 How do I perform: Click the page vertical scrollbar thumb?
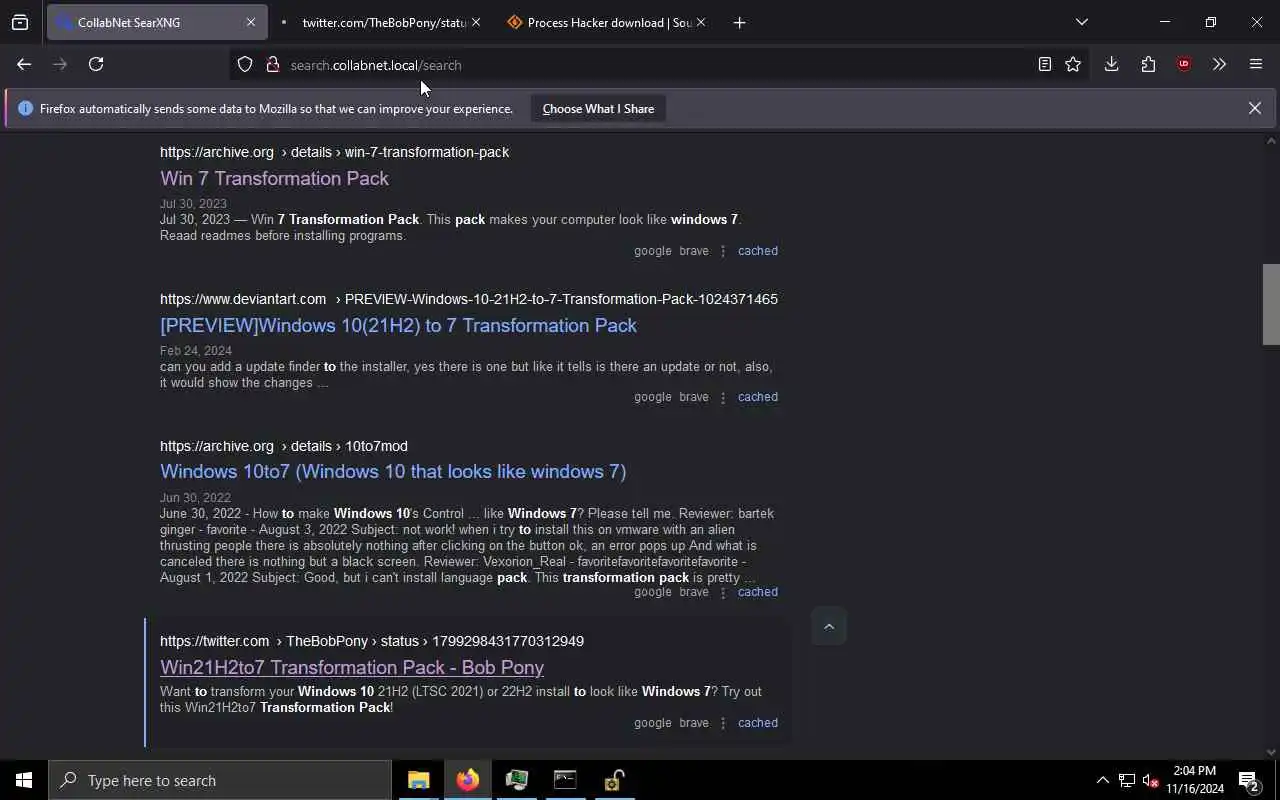pyautogui.click(x=1271, y=305)
